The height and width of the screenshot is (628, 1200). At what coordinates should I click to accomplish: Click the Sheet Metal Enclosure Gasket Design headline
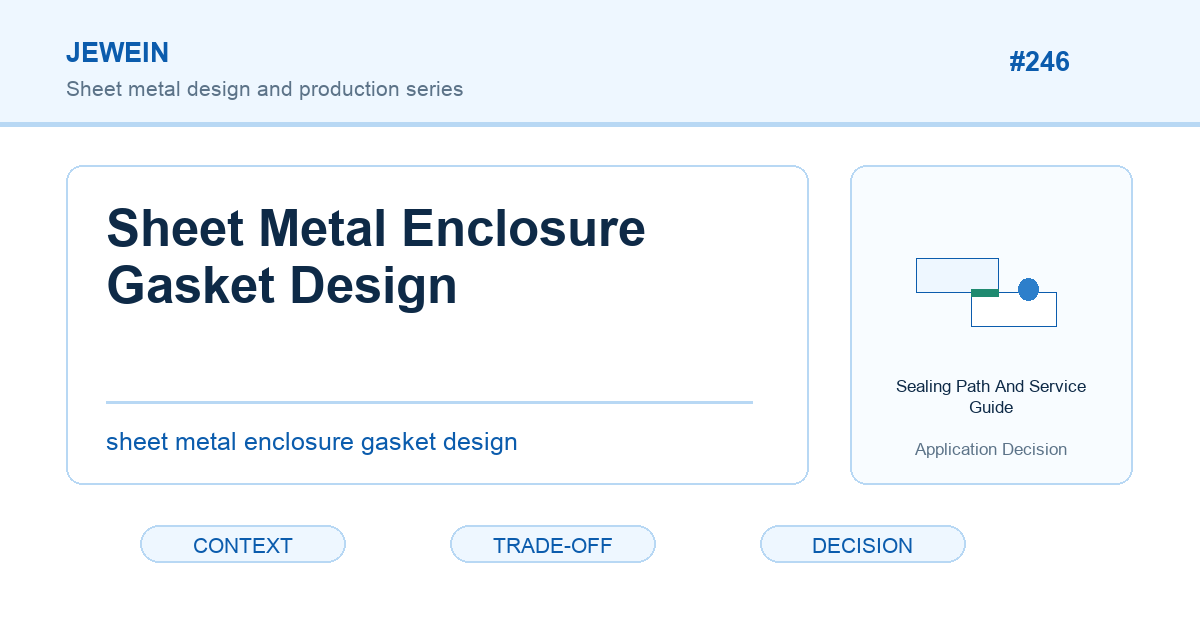pos(376,256)
